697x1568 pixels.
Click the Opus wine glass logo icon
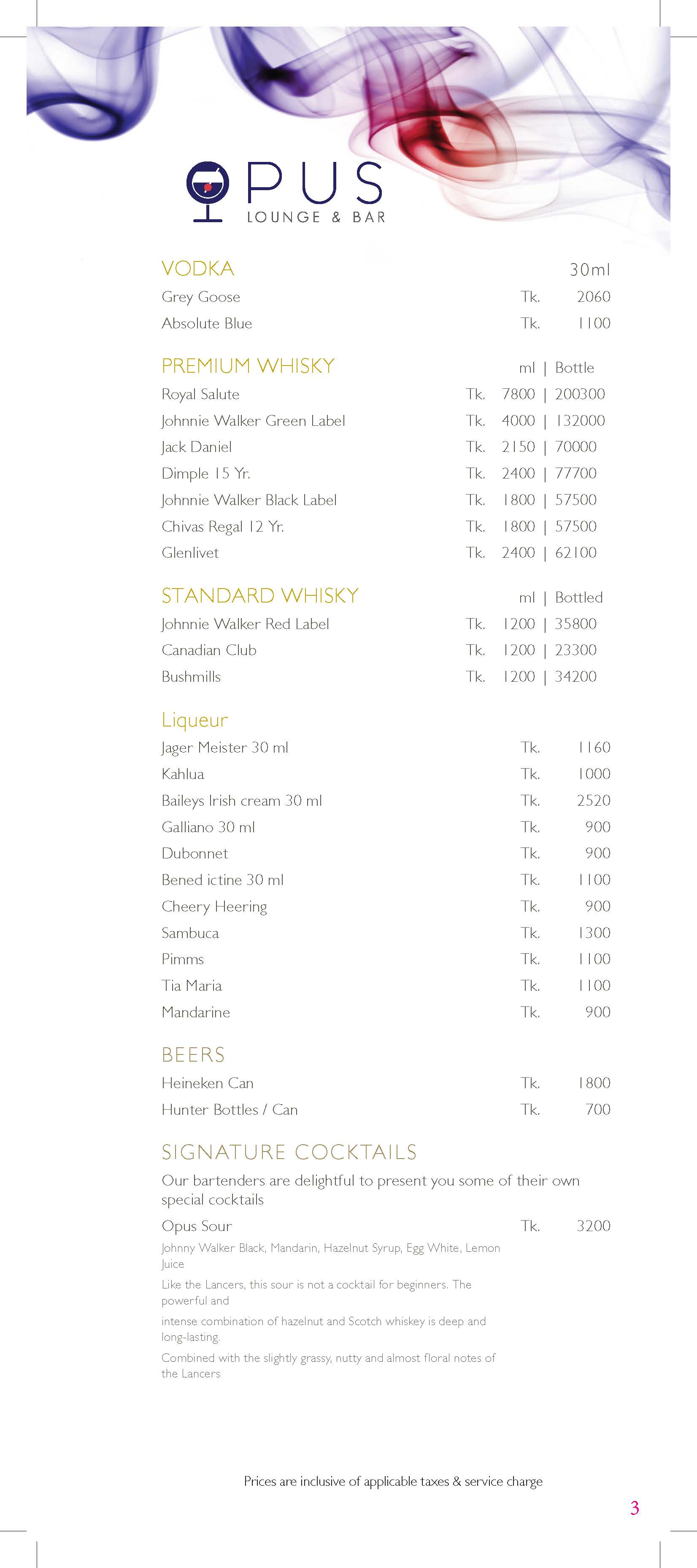point(207,191)
